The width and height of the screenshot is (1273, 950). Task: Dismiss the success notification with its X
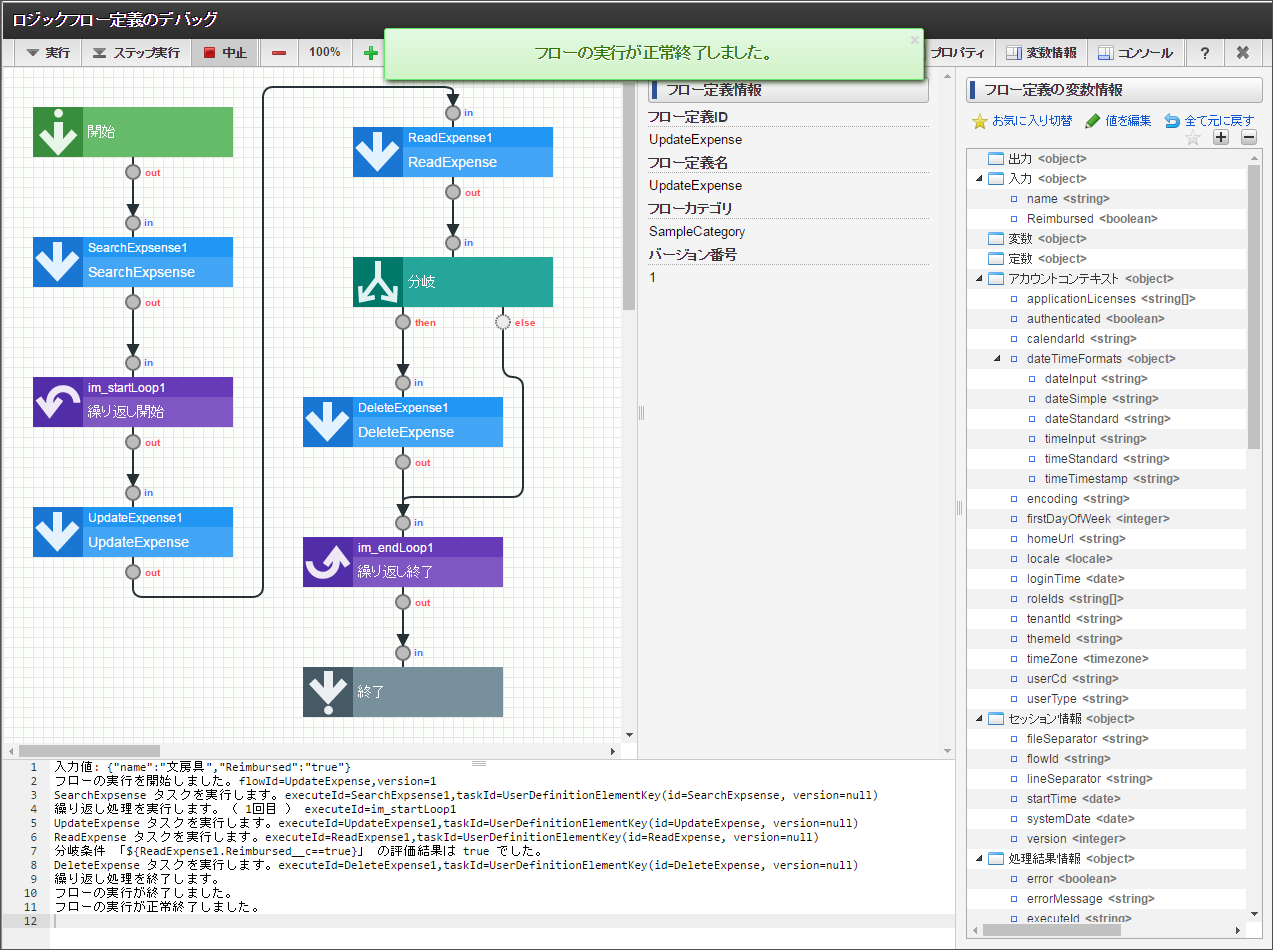[x=914, y=40]
